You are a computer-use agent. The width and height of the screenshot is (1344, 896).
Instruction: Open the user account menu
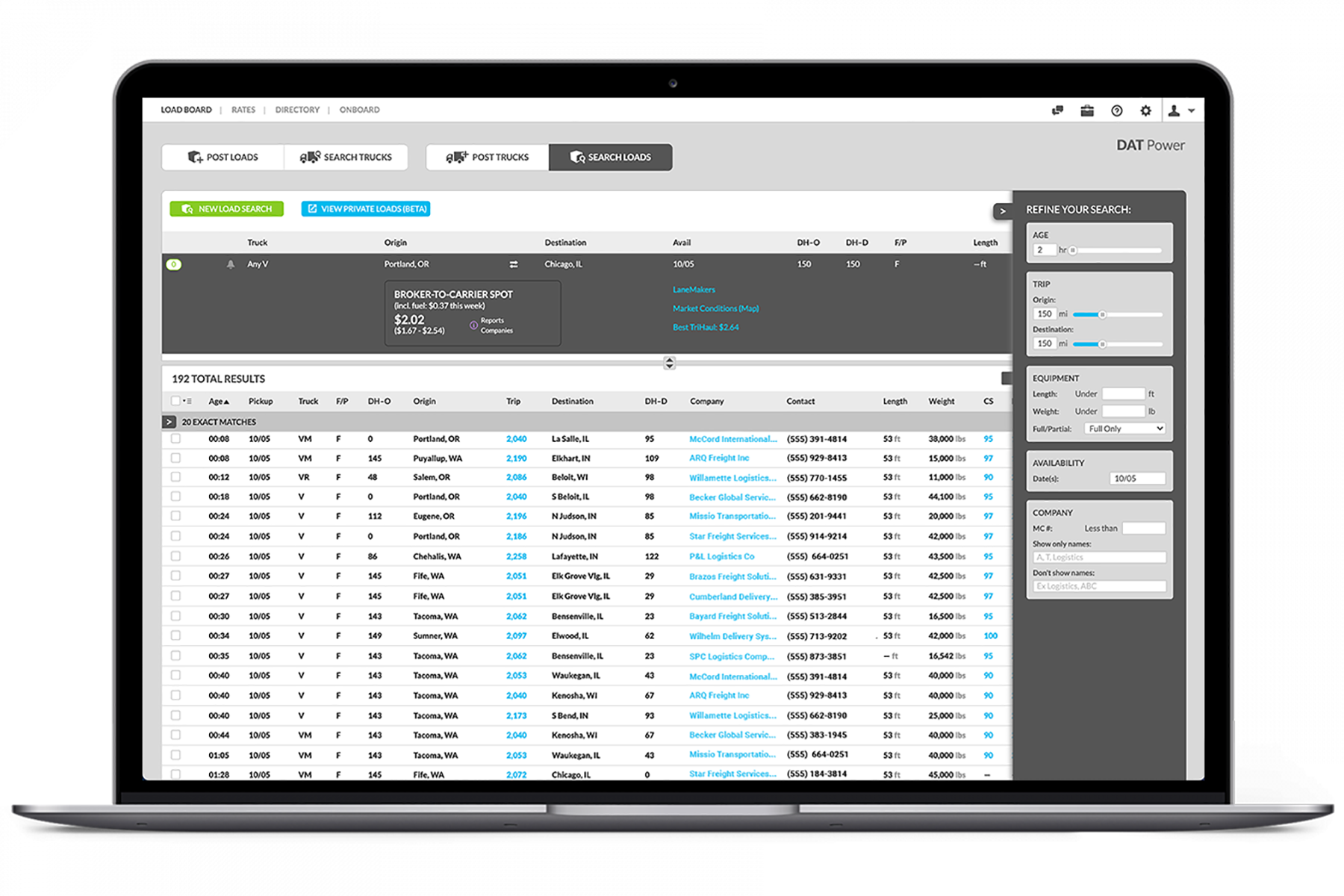point(1181,111)
